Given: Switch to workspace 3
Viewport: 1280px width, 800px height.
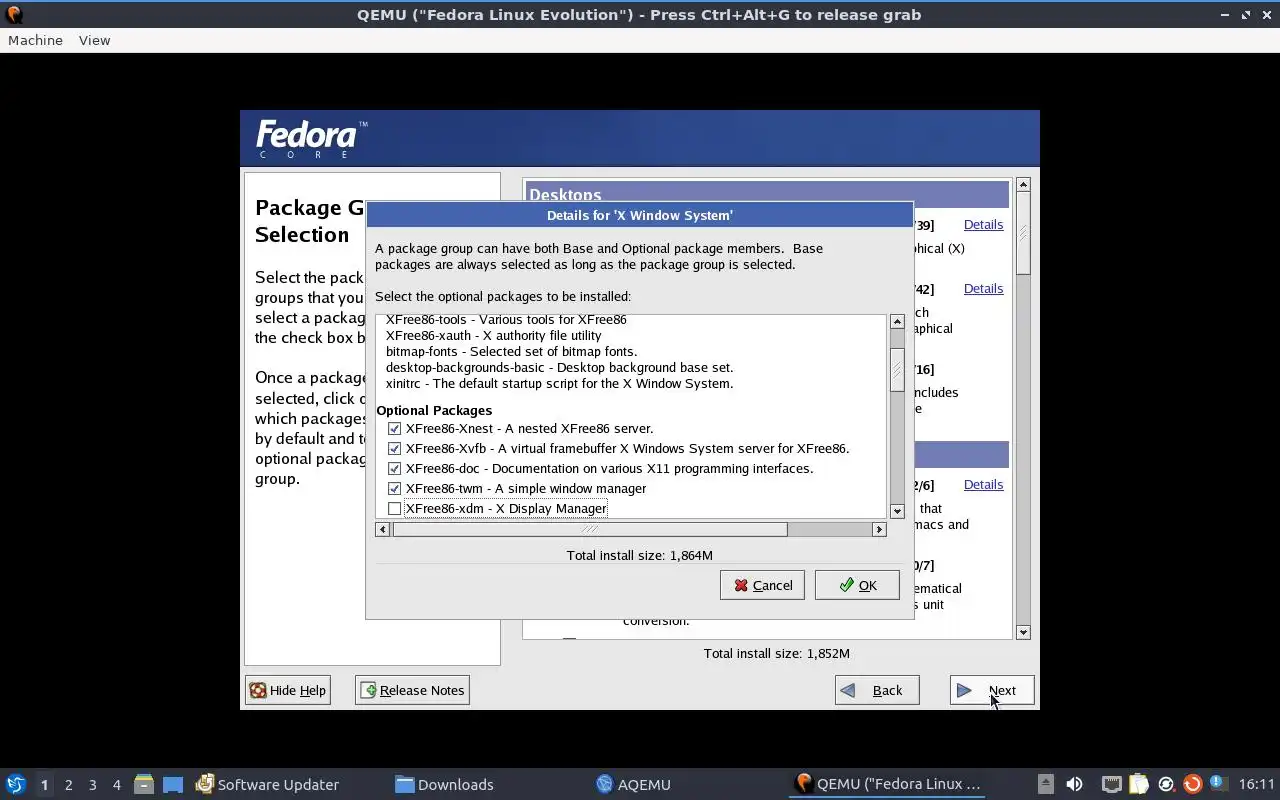Looking at the screenshot, I should coord(92,784).
